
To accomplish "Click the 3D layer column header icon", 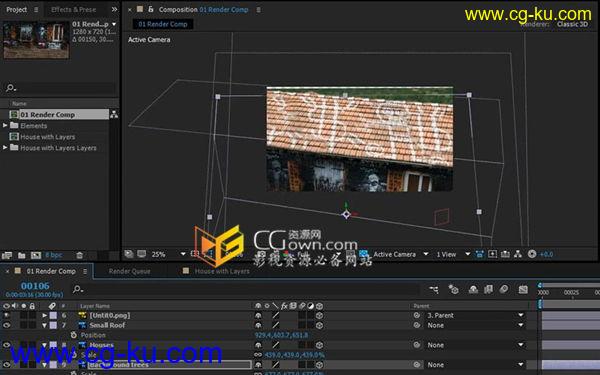I will click(320, 306).
